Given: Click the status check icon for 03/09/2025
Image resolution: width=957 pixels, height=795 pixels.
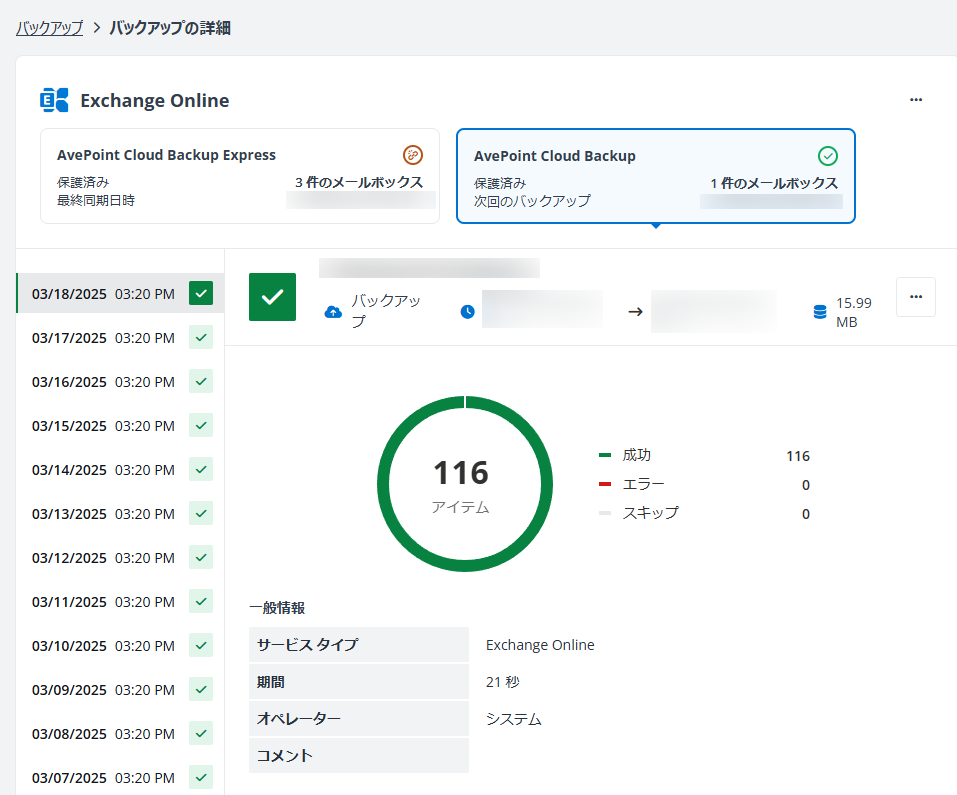Looking at the screenshot, I should click(201, 689).
